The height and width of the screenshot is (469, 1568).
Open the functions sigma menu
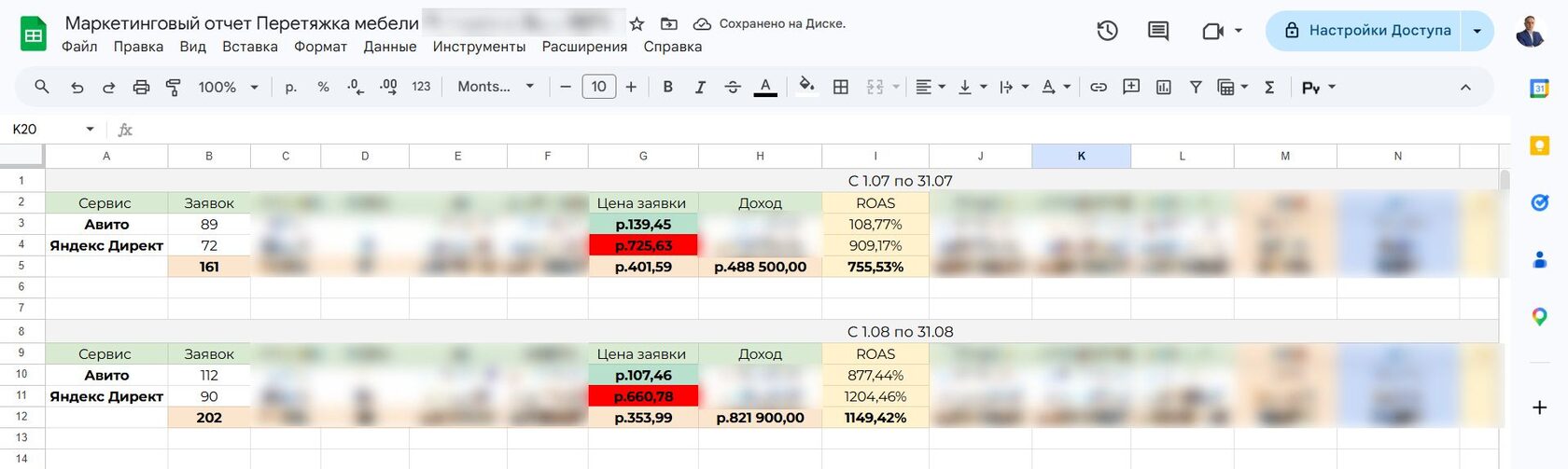coord(1269,87)
